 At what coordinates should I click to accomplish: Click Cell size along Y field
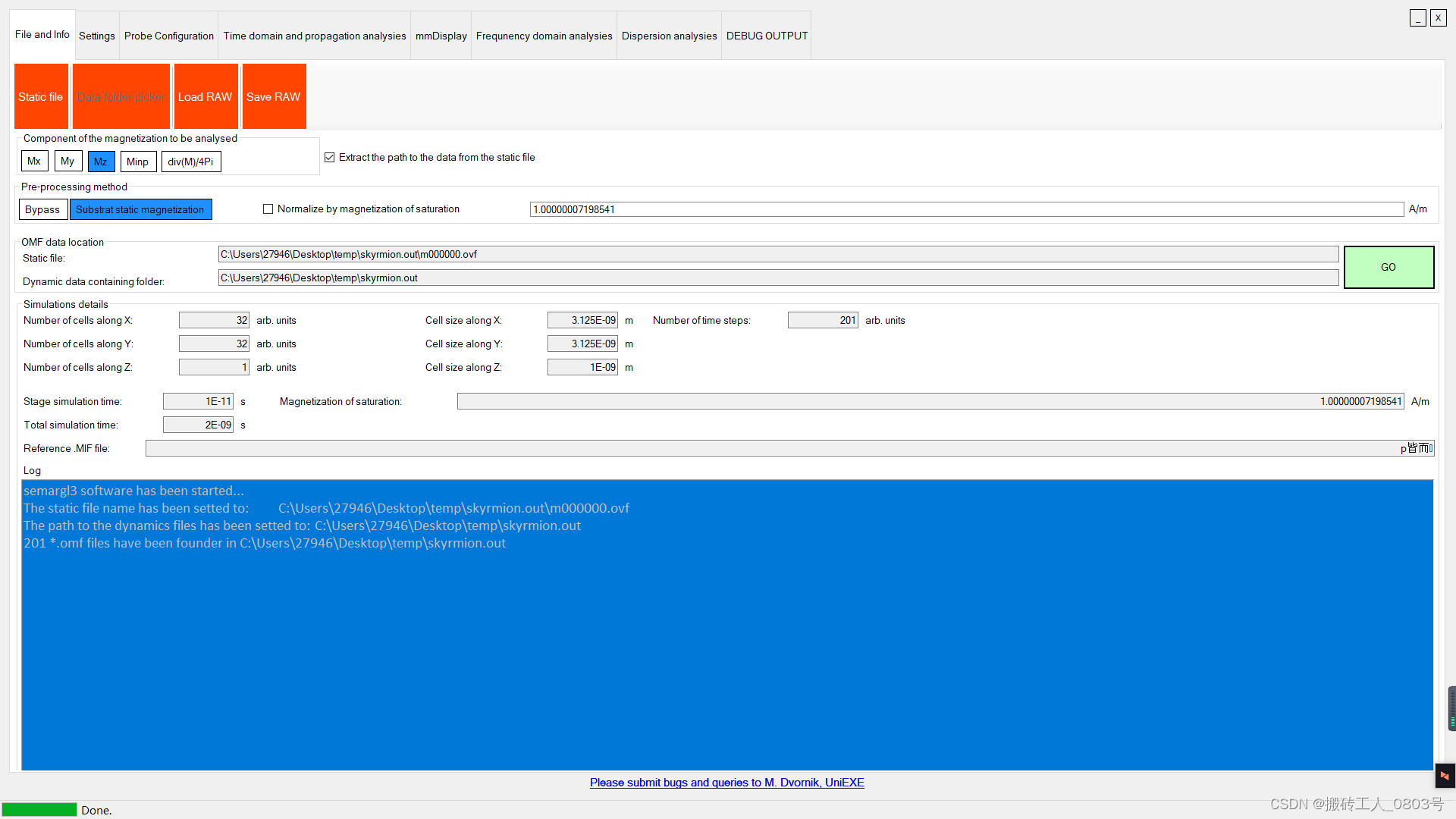click(582, 344)
